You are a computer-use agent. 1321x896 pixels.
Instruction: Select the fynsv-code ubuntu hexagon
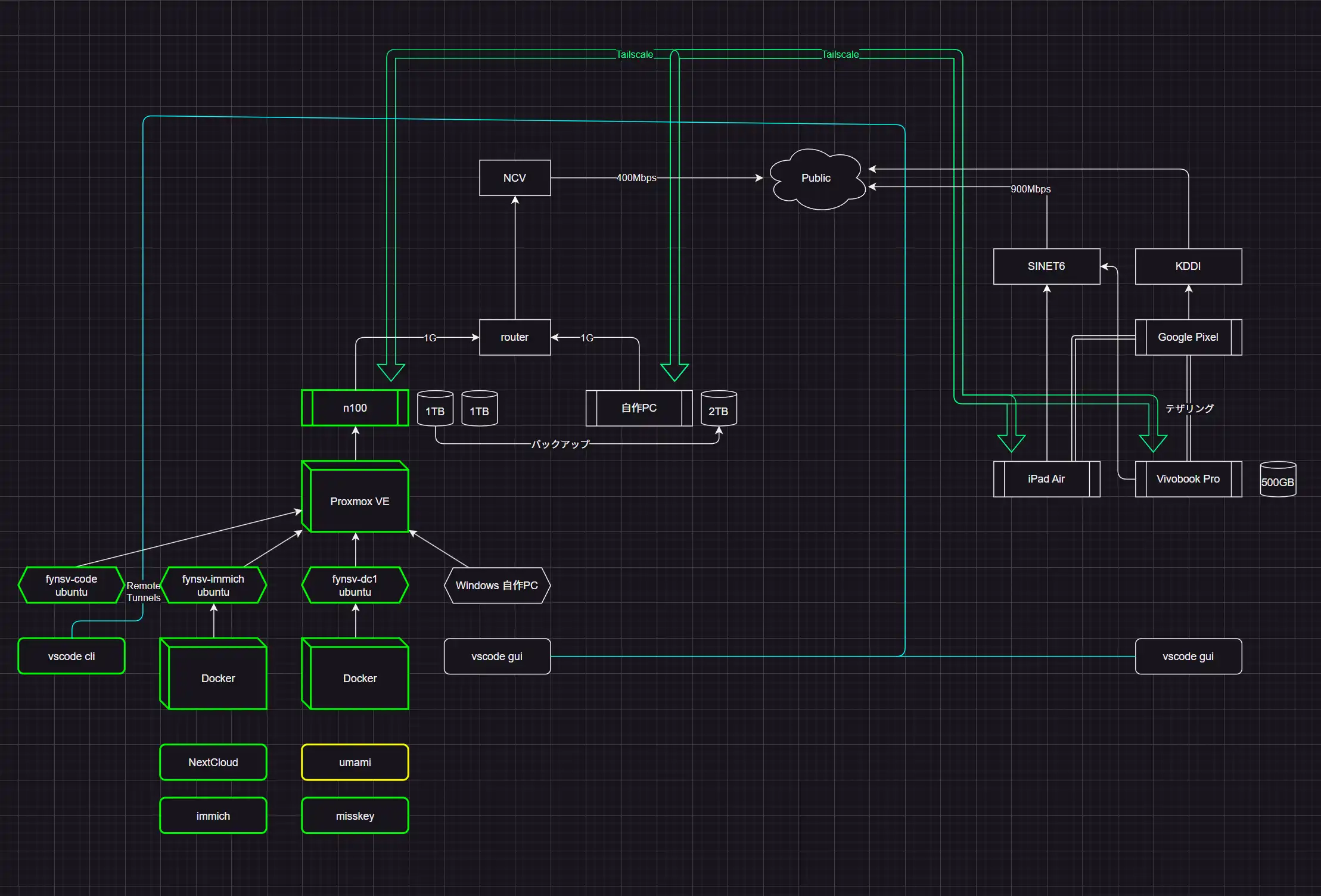pyautogui.click(x=72, y=585)
